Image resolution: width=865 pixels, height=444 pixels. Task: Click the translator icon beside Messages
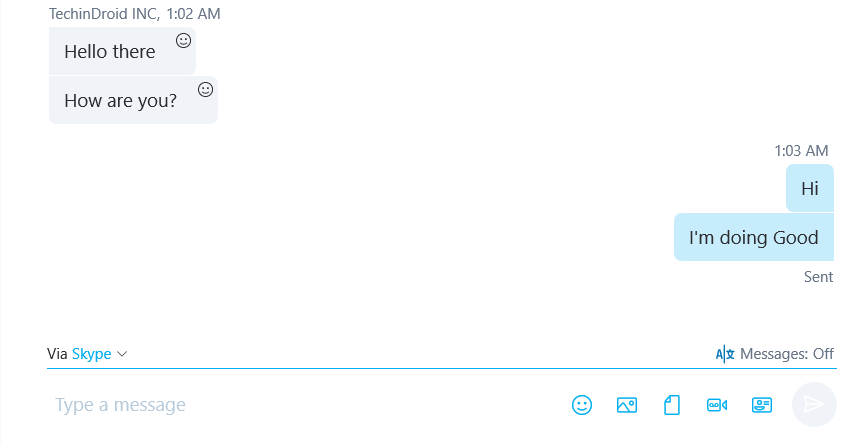coord(725,354)
